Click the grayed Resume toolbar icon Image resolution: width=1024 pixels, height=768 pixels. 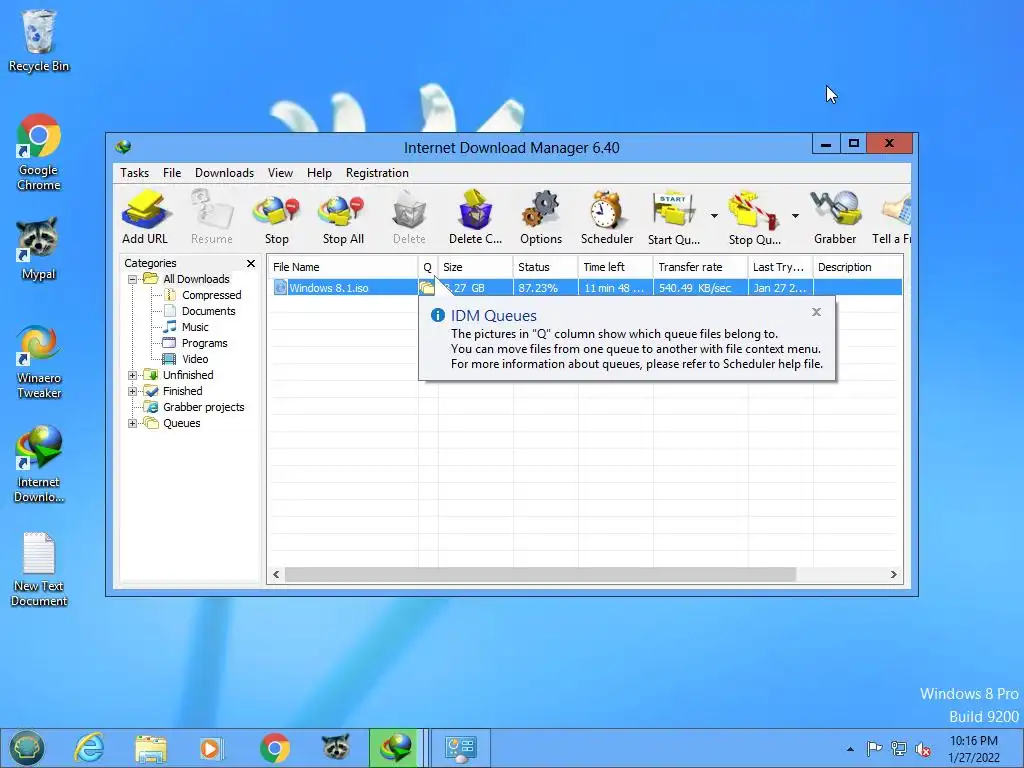click(212, 217)
